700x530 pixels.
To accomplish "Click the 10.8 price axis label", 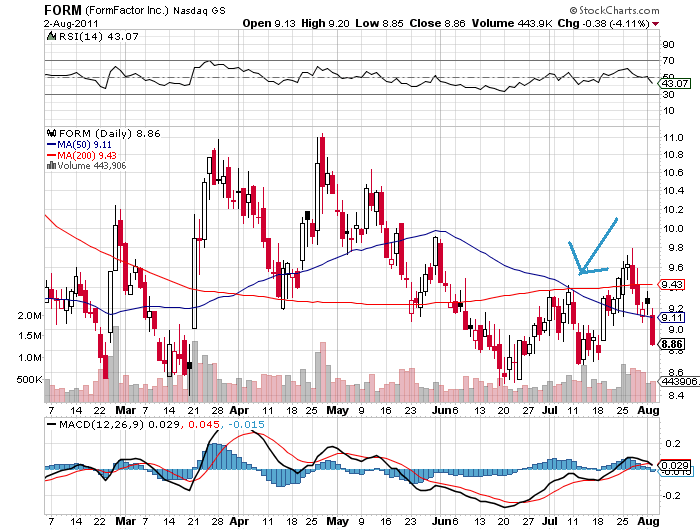I will point(673,155).
